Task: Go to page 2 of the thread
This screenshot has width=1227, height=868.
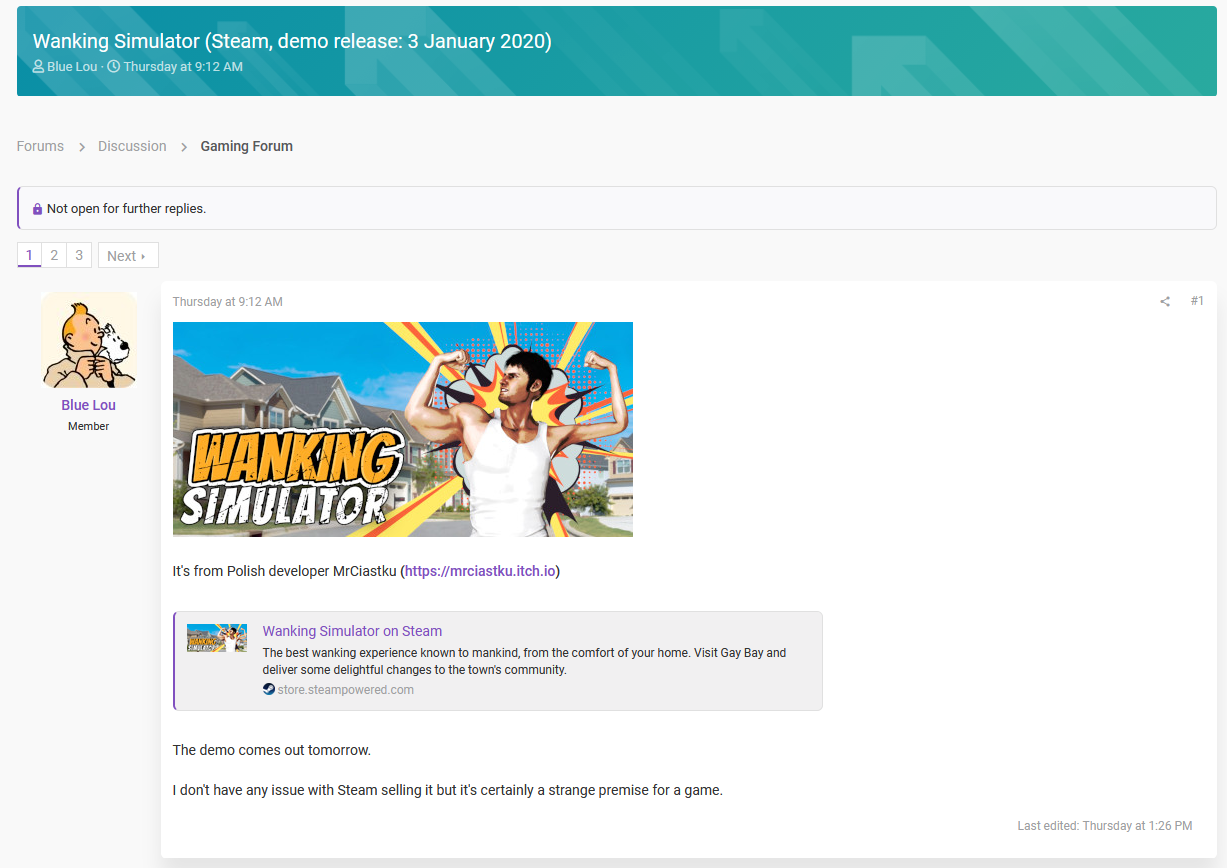Action: 54,255
